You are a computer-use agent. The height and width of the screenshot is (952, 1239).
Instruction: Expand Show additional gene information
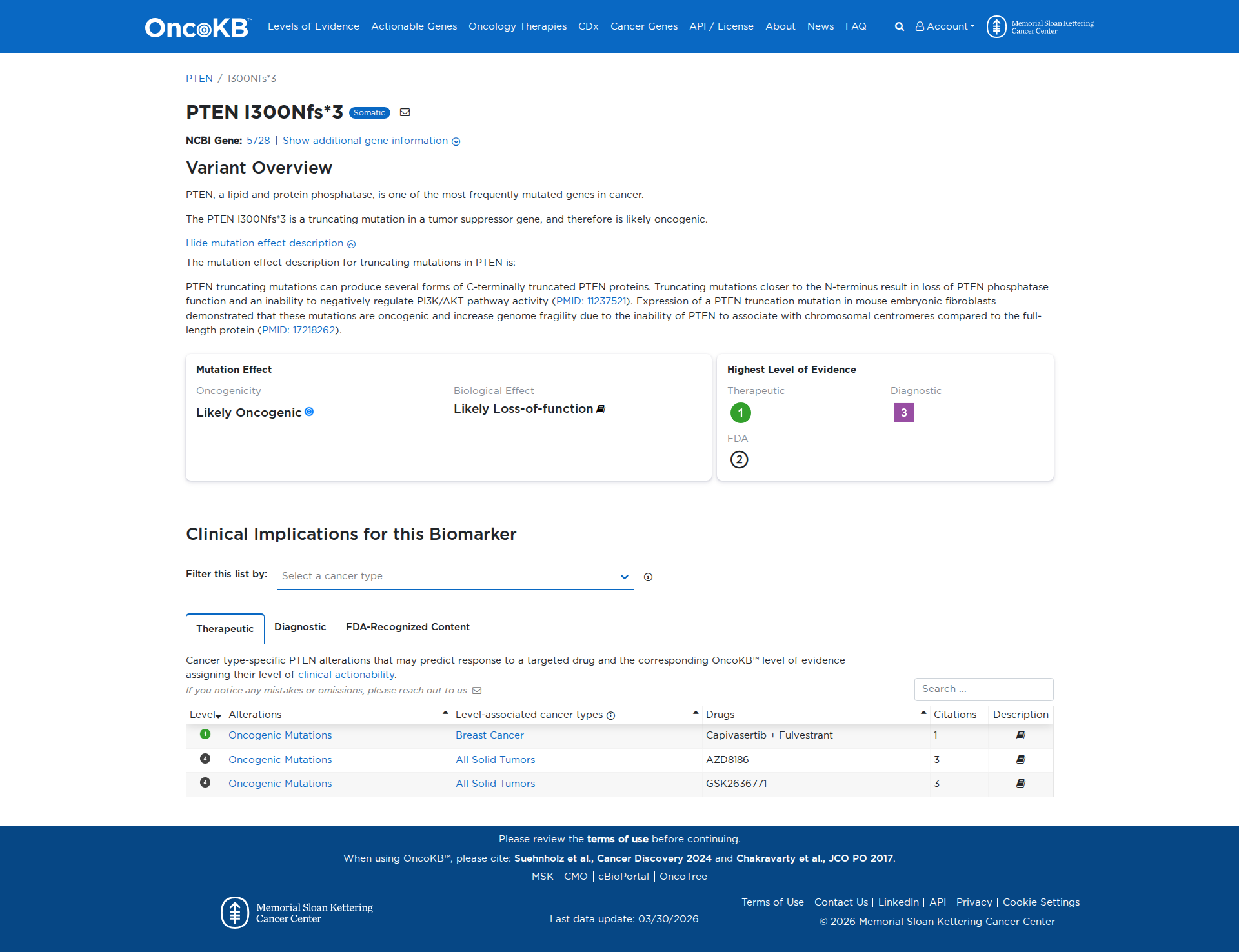[371, 141]
